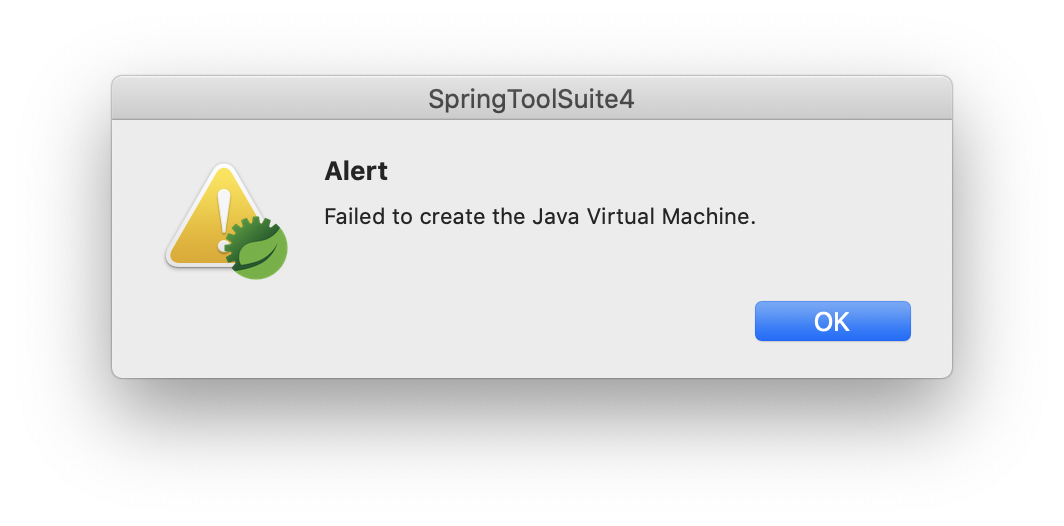
Task: Click the gray dialog title bar
Action: pyautogui.click(x=531, y=98)
